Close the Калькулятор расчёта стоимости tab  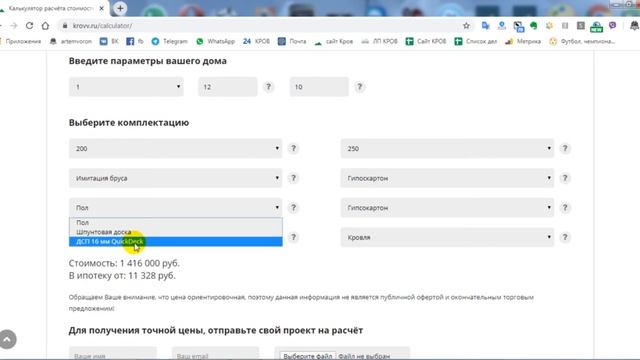pyautogui.click(x=102, y=8)
